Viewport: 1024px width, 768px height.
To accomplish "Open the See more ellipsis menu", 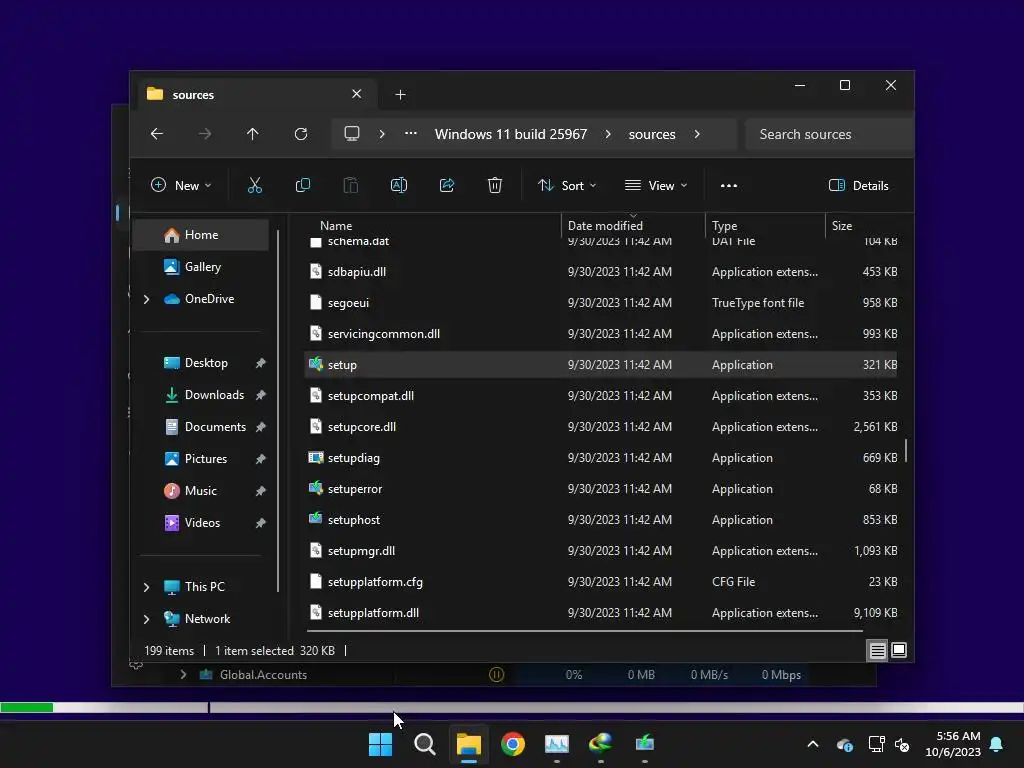I will point(729,185).
